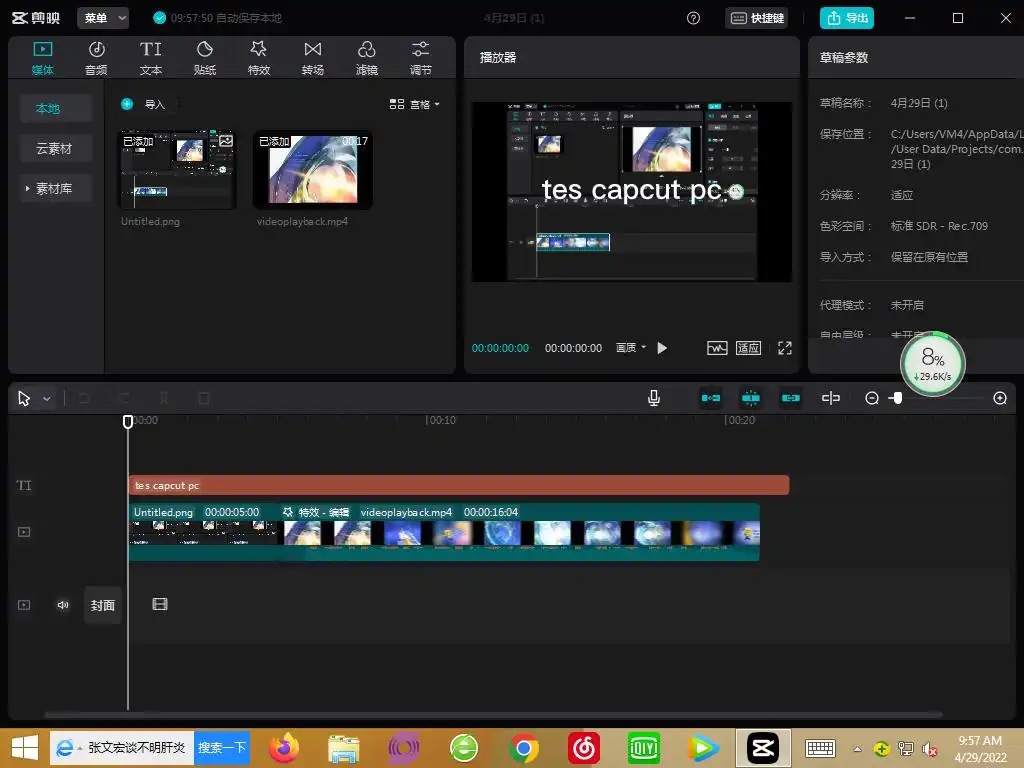
Task: Click the delete clip icon
Action: 204,398
